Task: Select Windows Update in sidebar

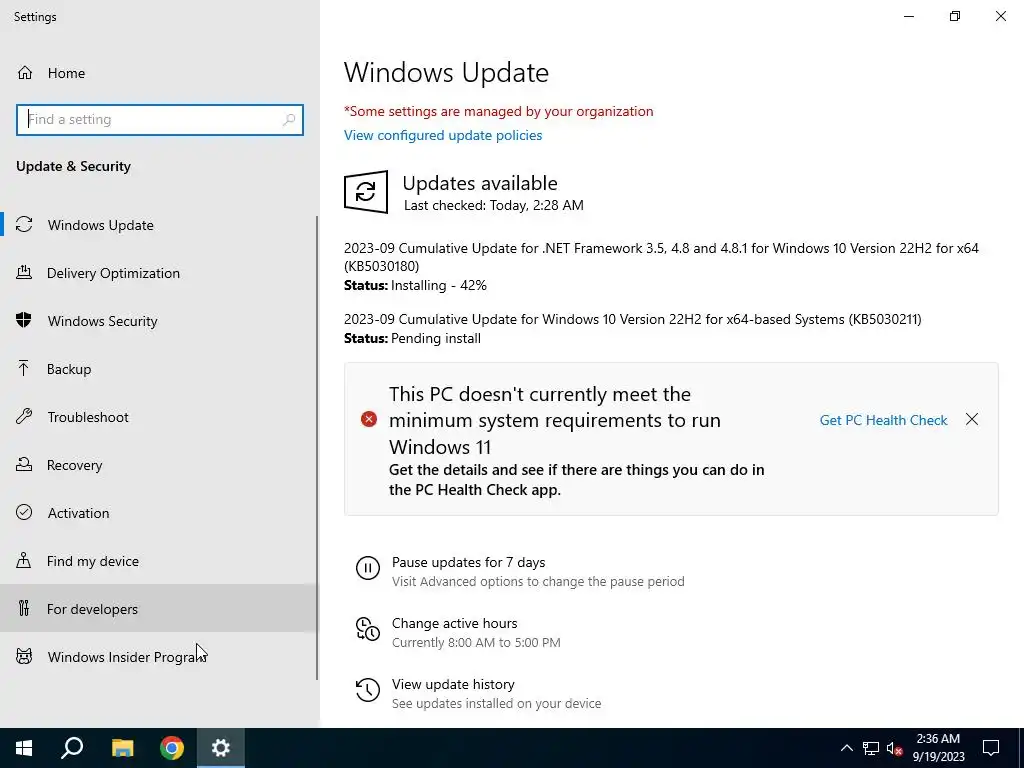Action: [159, 225]
